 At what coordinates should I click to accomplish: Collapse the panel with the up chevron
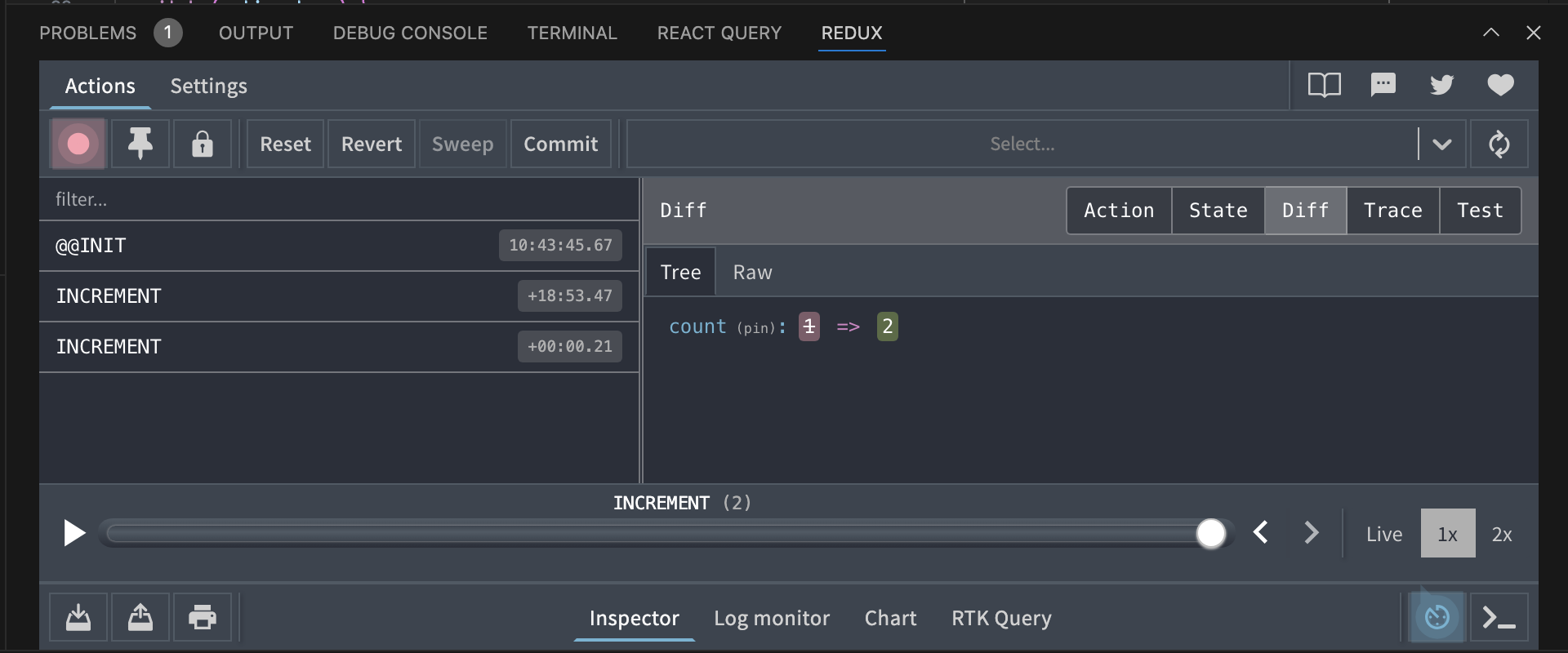(x=1490, y=33)
